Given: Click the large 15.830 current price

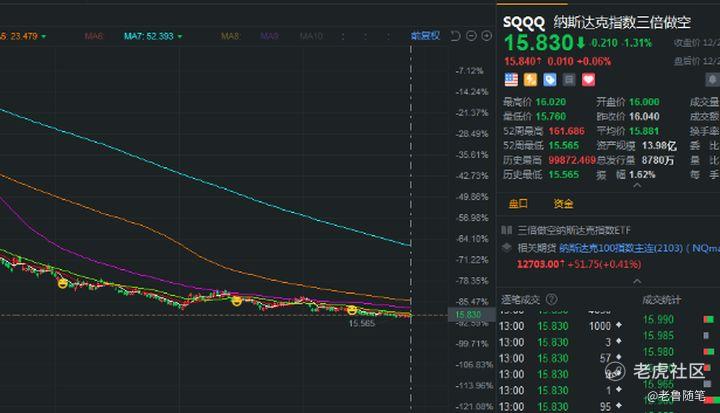Looking at the screenshot, I should pos(539,43).
